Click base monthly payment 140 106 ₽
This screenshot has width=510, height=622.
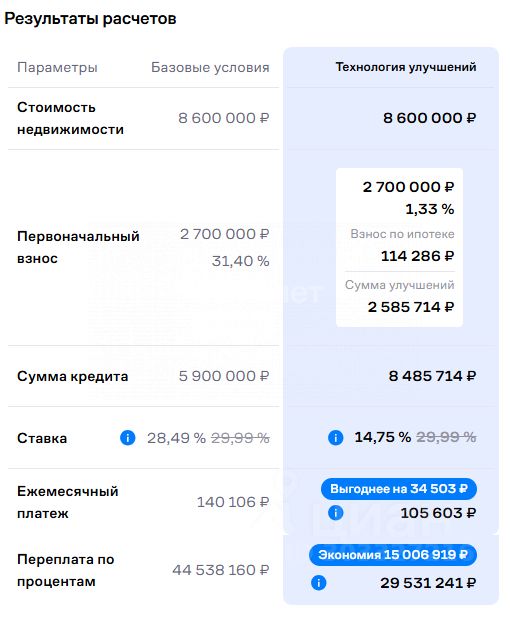(x=233, y=502)
